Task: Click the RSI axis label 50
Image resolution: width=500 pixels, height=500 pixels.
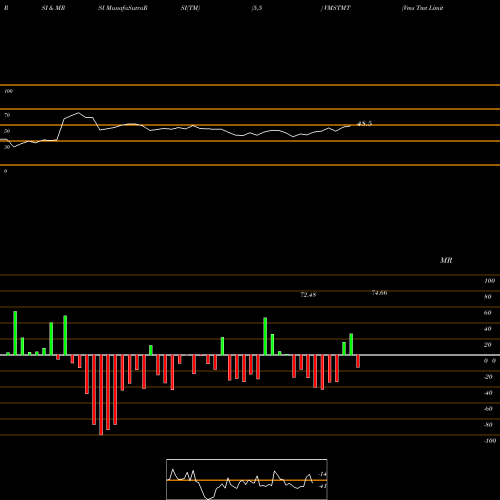Action: click(7, 131)
